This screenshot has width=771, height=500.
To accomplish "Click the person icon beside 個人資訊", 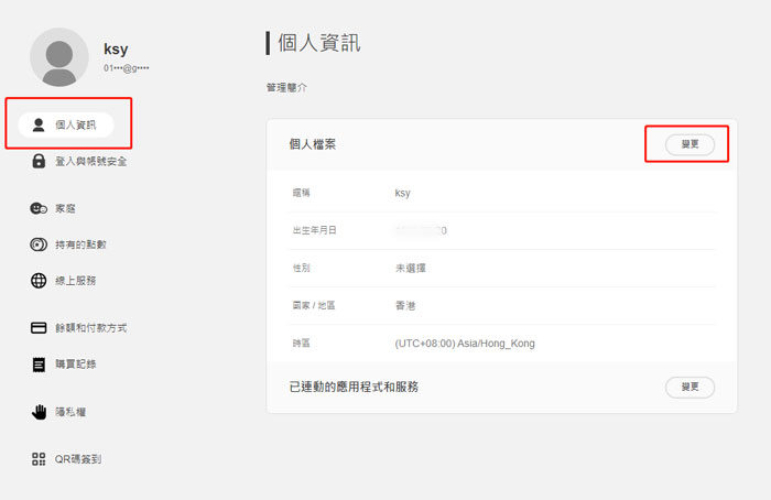I will click(38, 125).
